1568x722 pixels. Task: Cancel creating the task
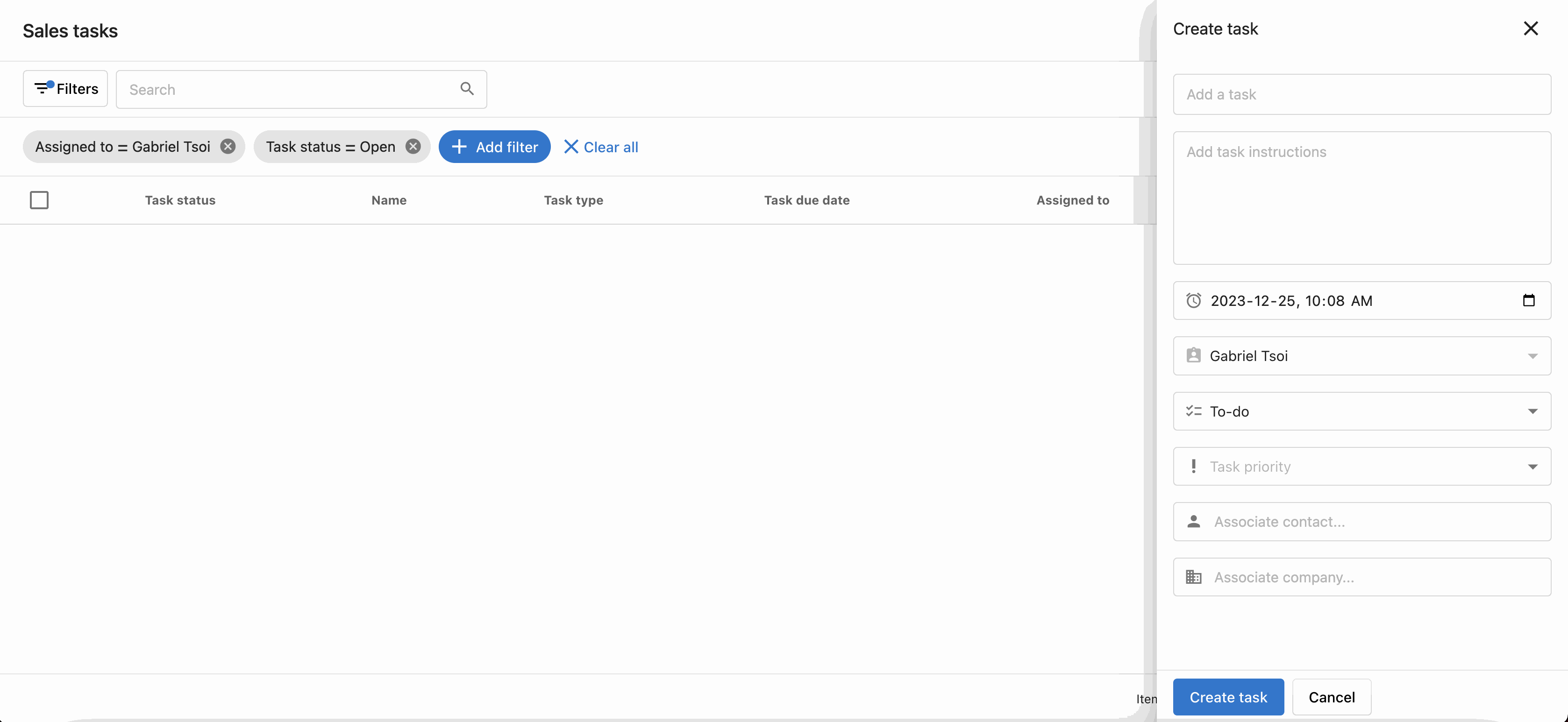point(1332,697)
